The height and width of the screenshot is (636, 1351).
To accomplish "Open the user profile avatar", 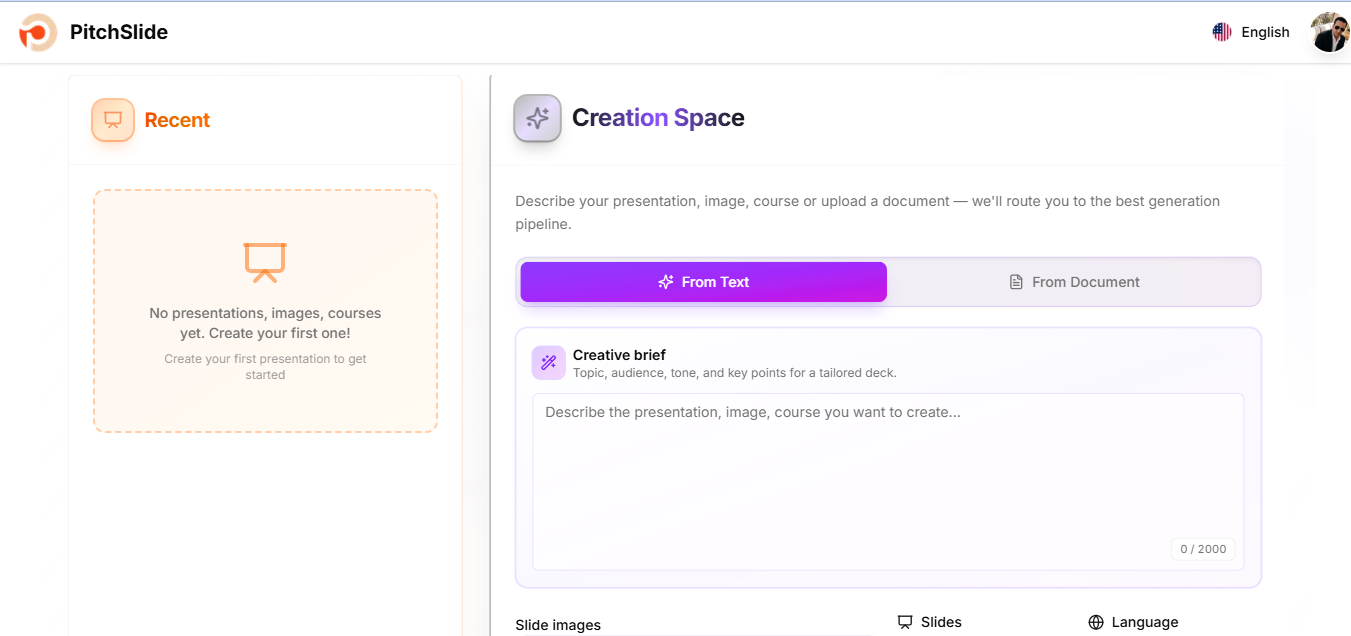I will (1330, 32).
